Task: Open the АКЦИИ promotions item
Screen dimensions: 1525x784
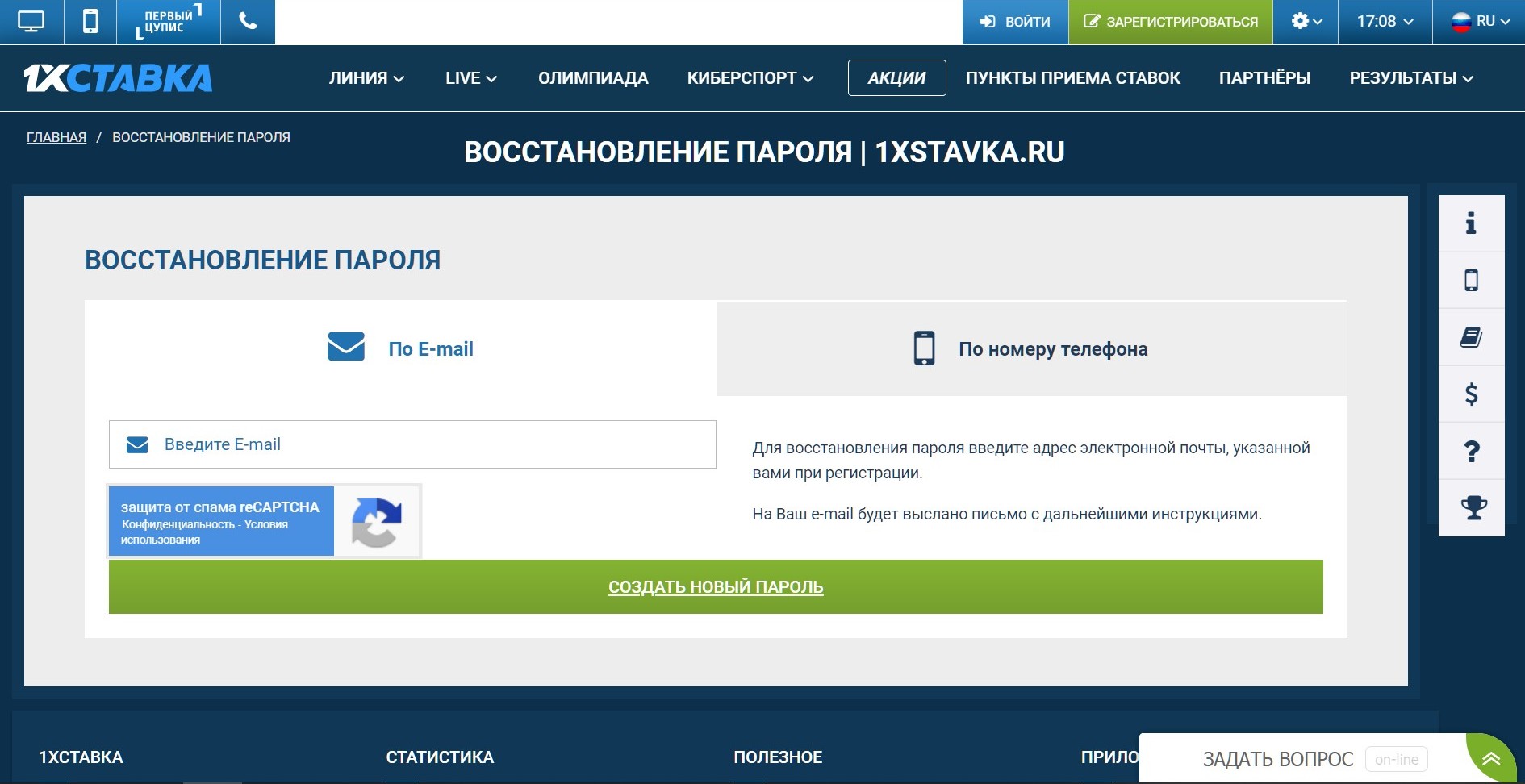Action: click(896, 78)
